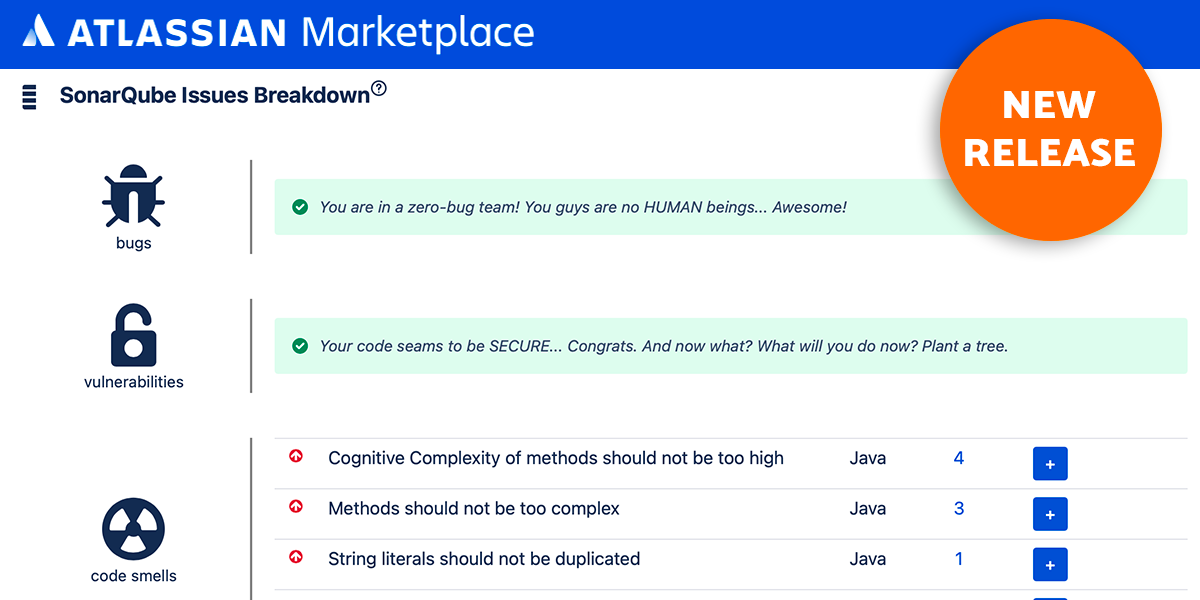Click green checkmark in SECURE message

pyautogui.click(x=299, y=346)
